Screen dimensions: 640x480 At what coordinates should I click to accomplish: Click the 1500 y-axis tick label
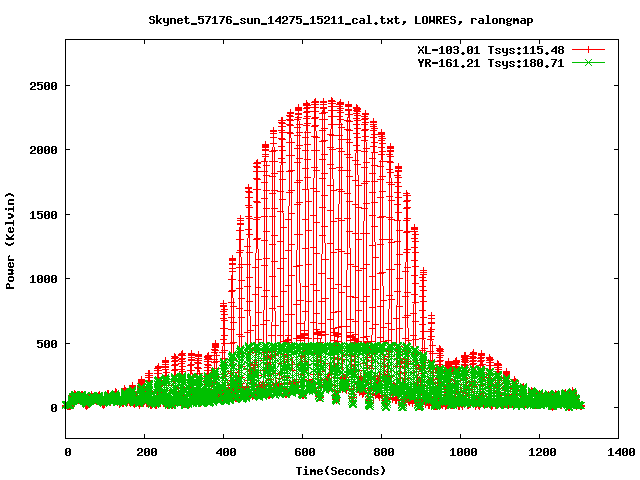pyautogui.click(x=43, y=215)
